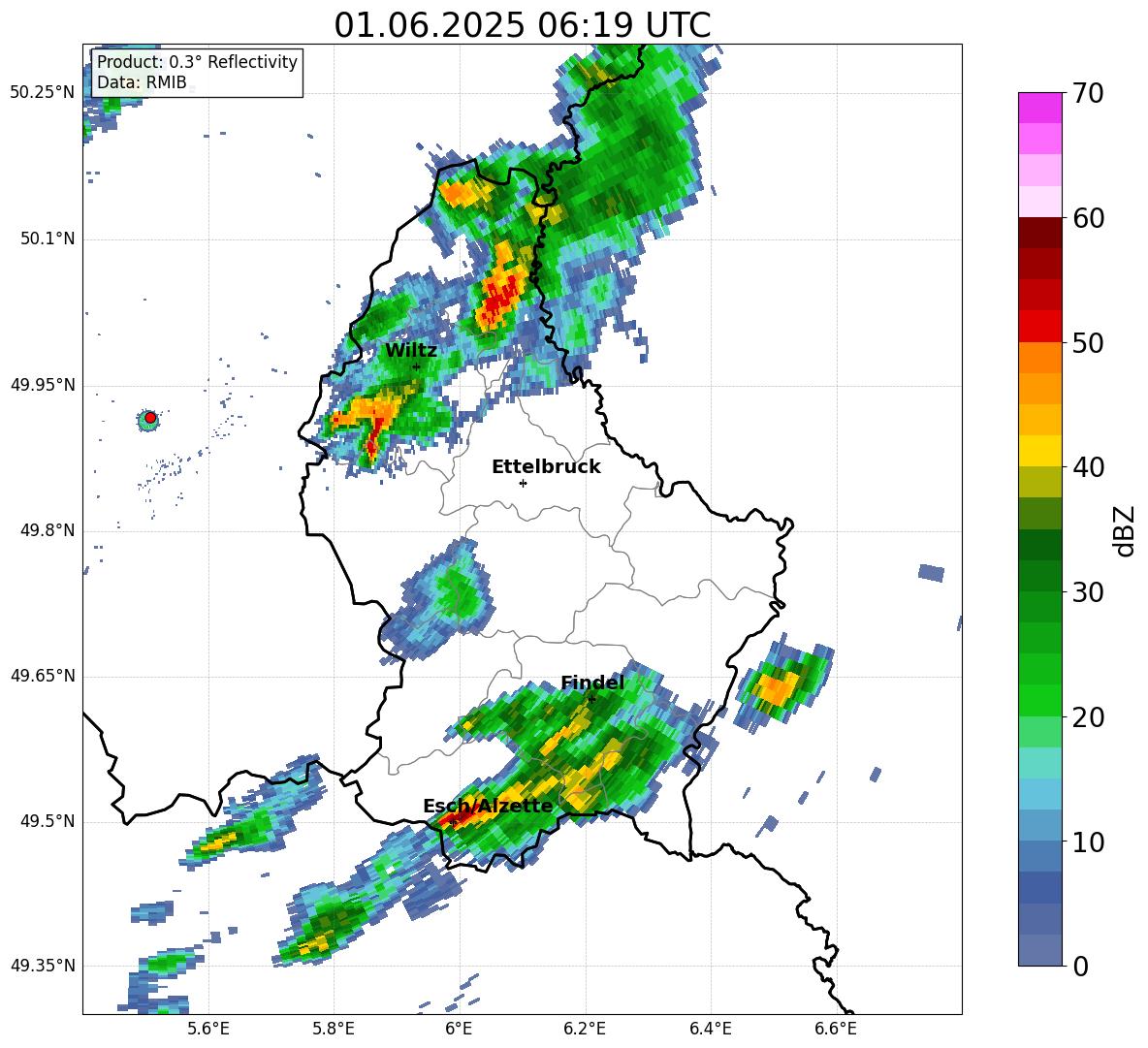Click the 49.65°N latitude tick label
Image resolution: width=1148 pixels, height=1048 pixels.
tap(42, 675)
